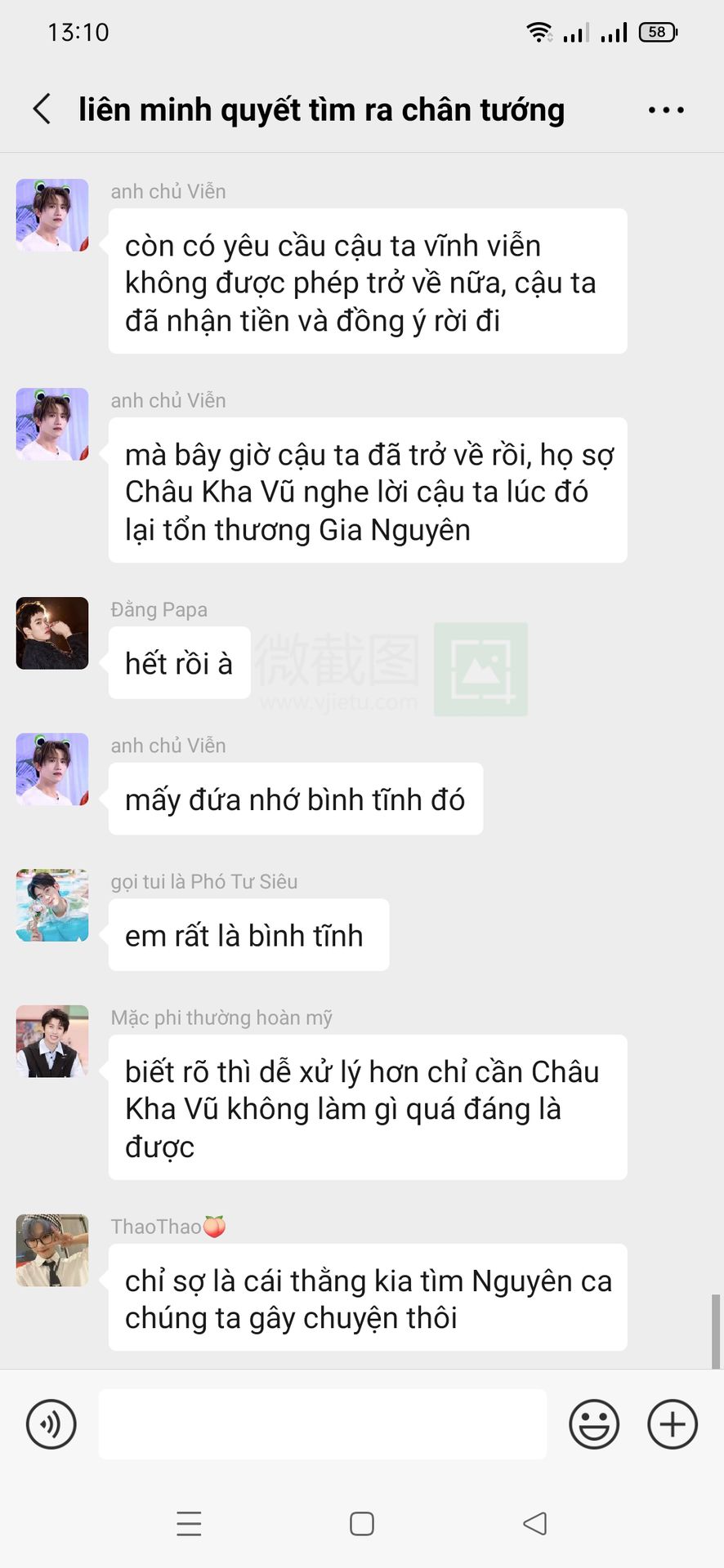Tap the 'mấy đứa nhớ bình tĩnh đó' bubble

[296, 799]
